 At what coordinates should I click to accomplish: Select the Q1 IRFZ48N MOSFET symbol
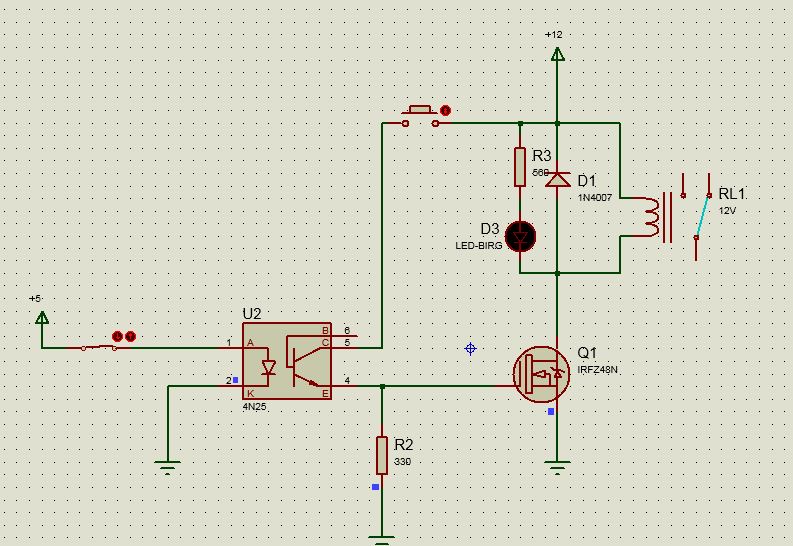pyautogui.click(x=542, y=374)
